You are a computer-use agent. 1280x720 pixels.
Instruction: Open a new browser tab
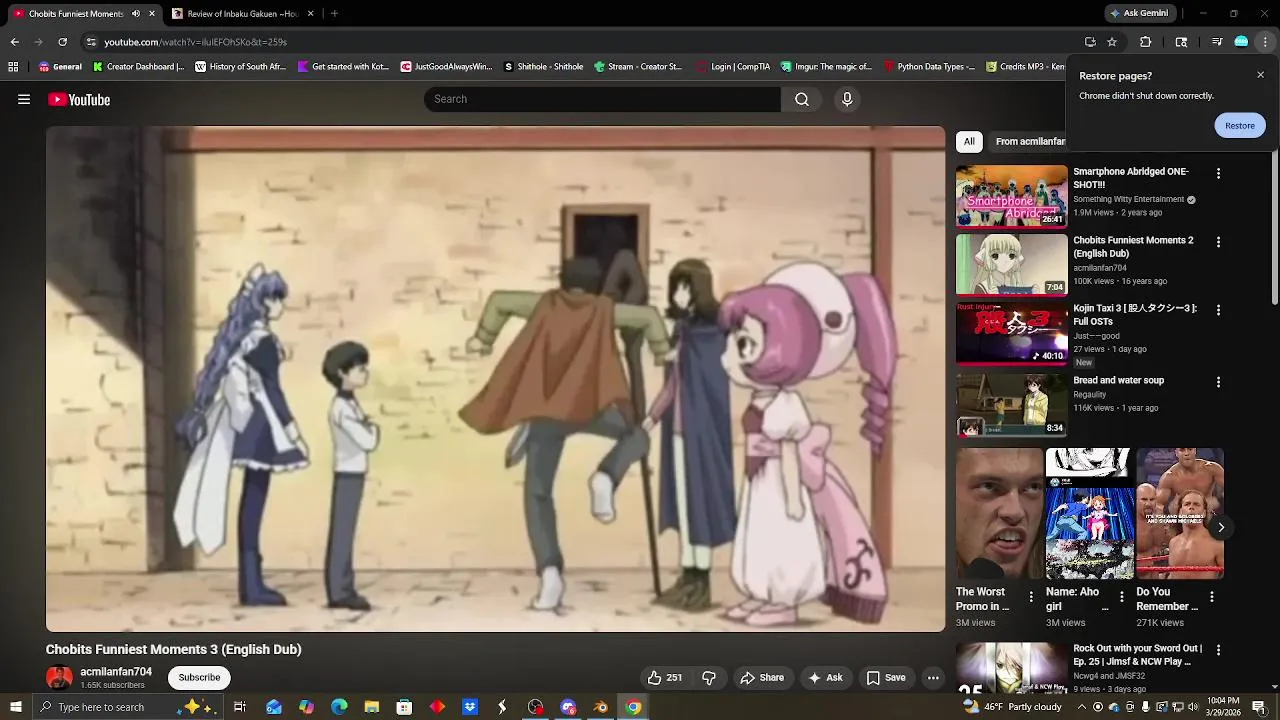point(334,13)
